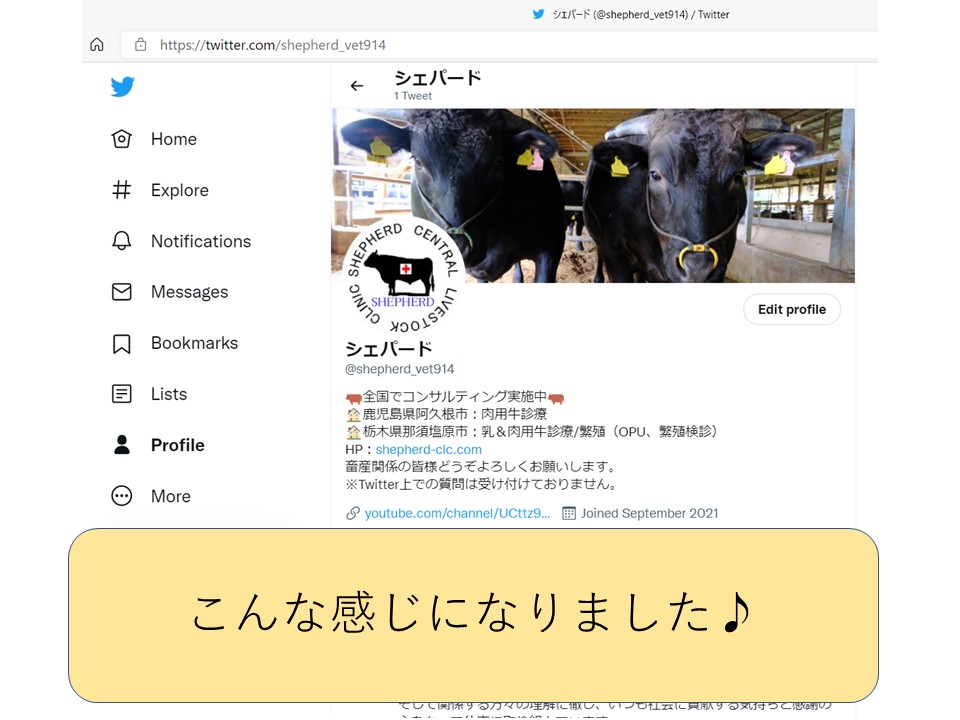Click the address bar URL field
The image size is (960, 720).
point(499,45)
